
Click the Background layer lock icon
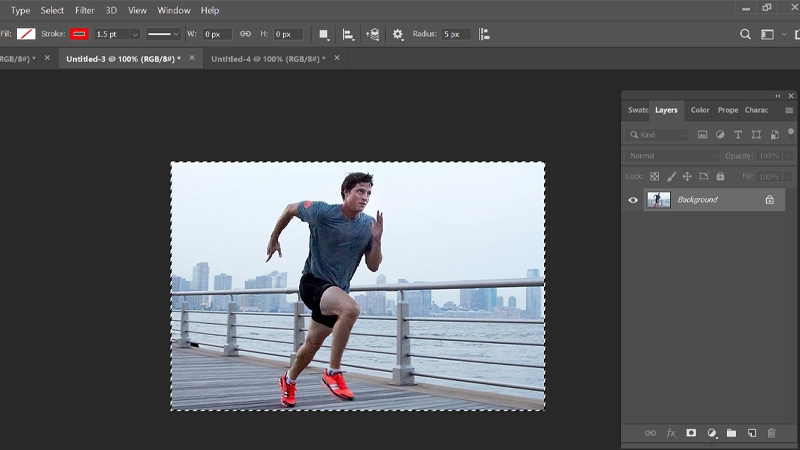tap(769, 200)
